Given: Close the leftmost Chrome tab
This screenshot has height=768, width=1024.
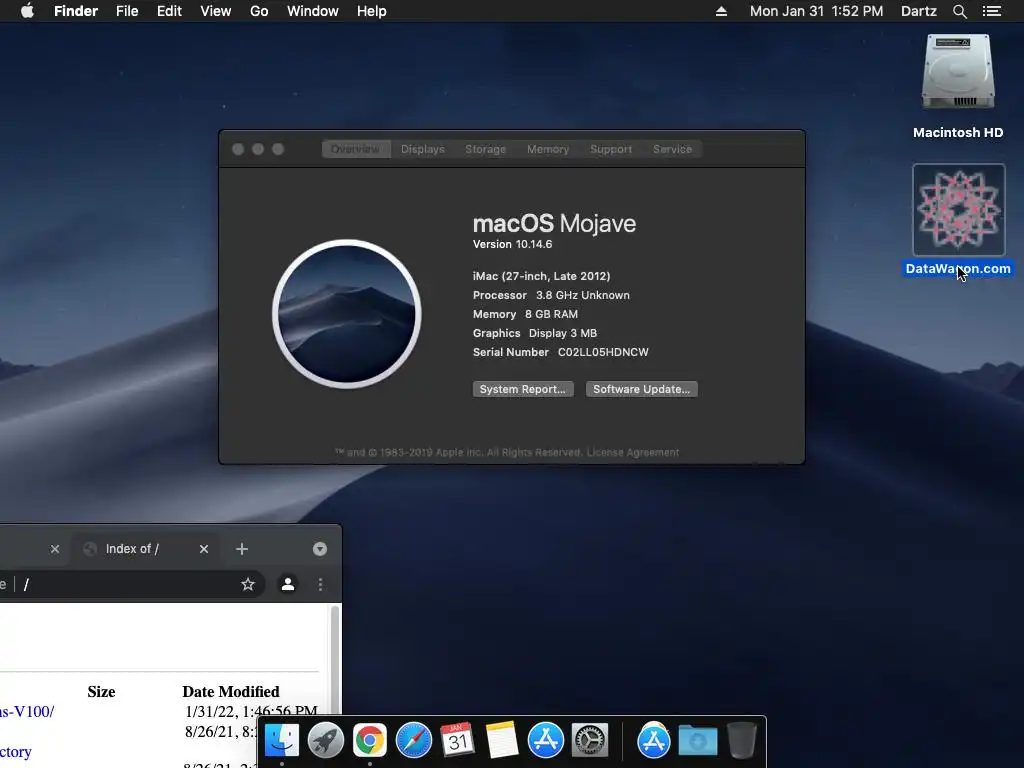Looking at the screenshot, I should point(55,549).
